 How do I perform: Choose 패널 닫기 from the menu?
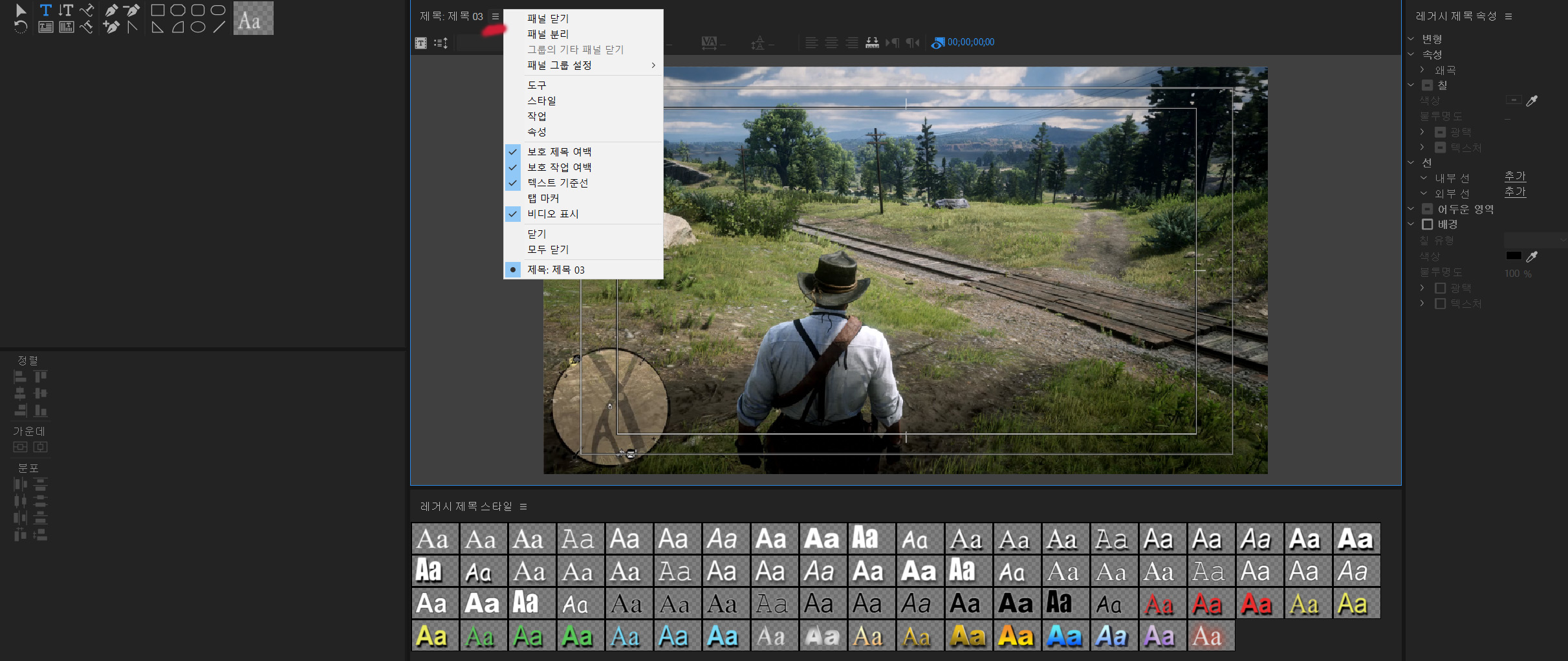[583, 19]
